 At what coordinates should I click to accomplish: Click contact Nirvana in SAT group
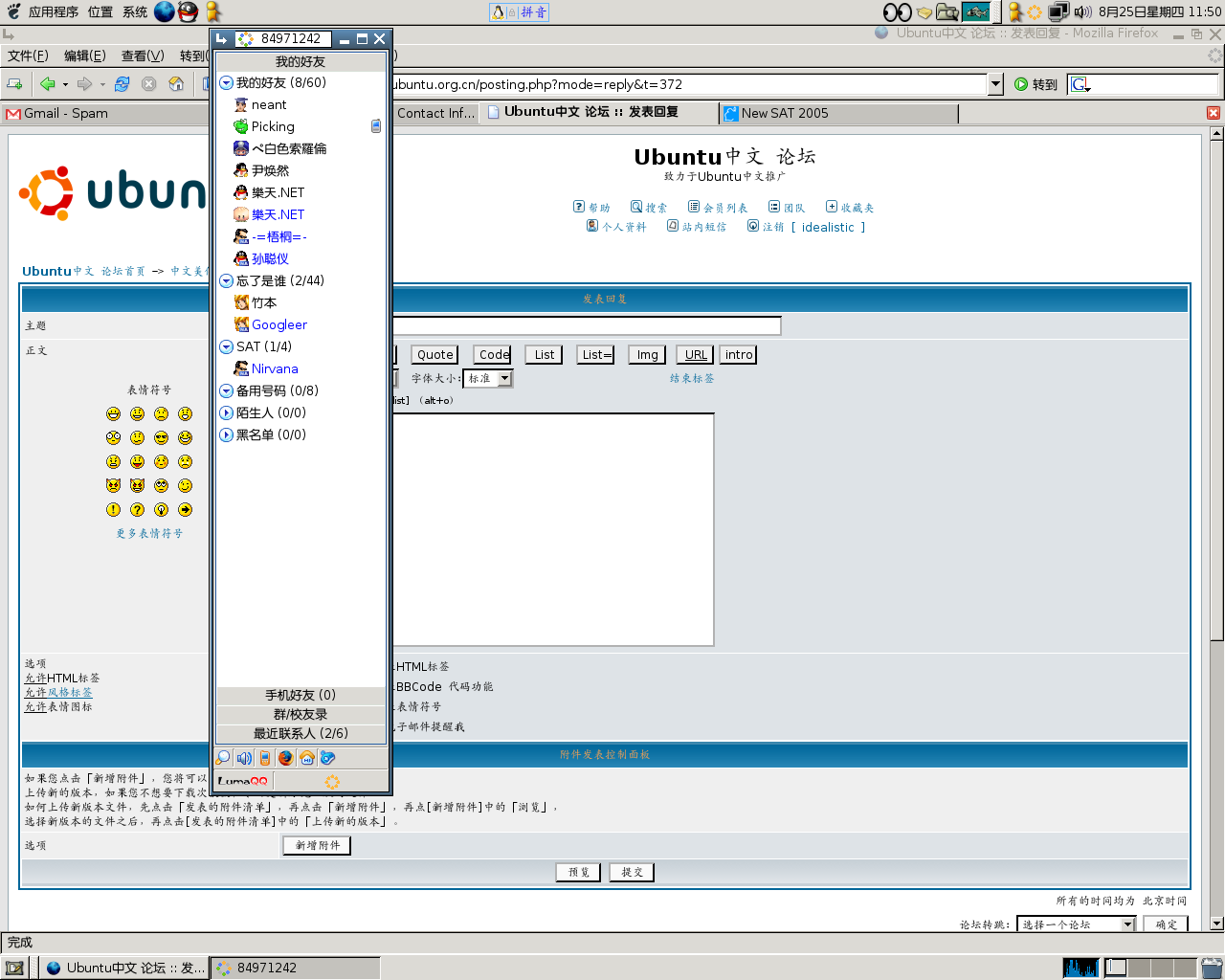pyautogui.click(x=275, y=368)
